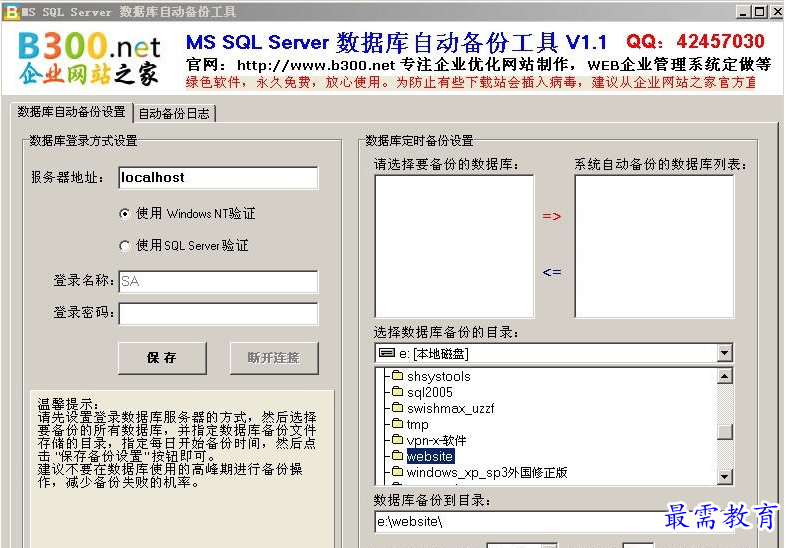Click the swishmax_uzzf folder icon
786x548 pixels.
(398, 407)
